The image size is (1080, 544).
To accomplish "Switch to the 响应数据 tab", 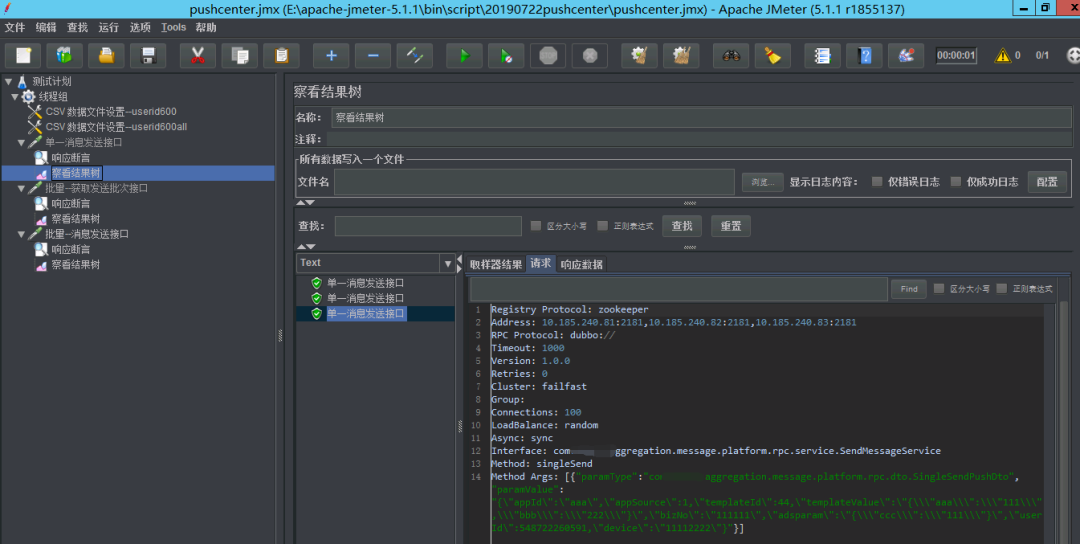I will point(581,264).
